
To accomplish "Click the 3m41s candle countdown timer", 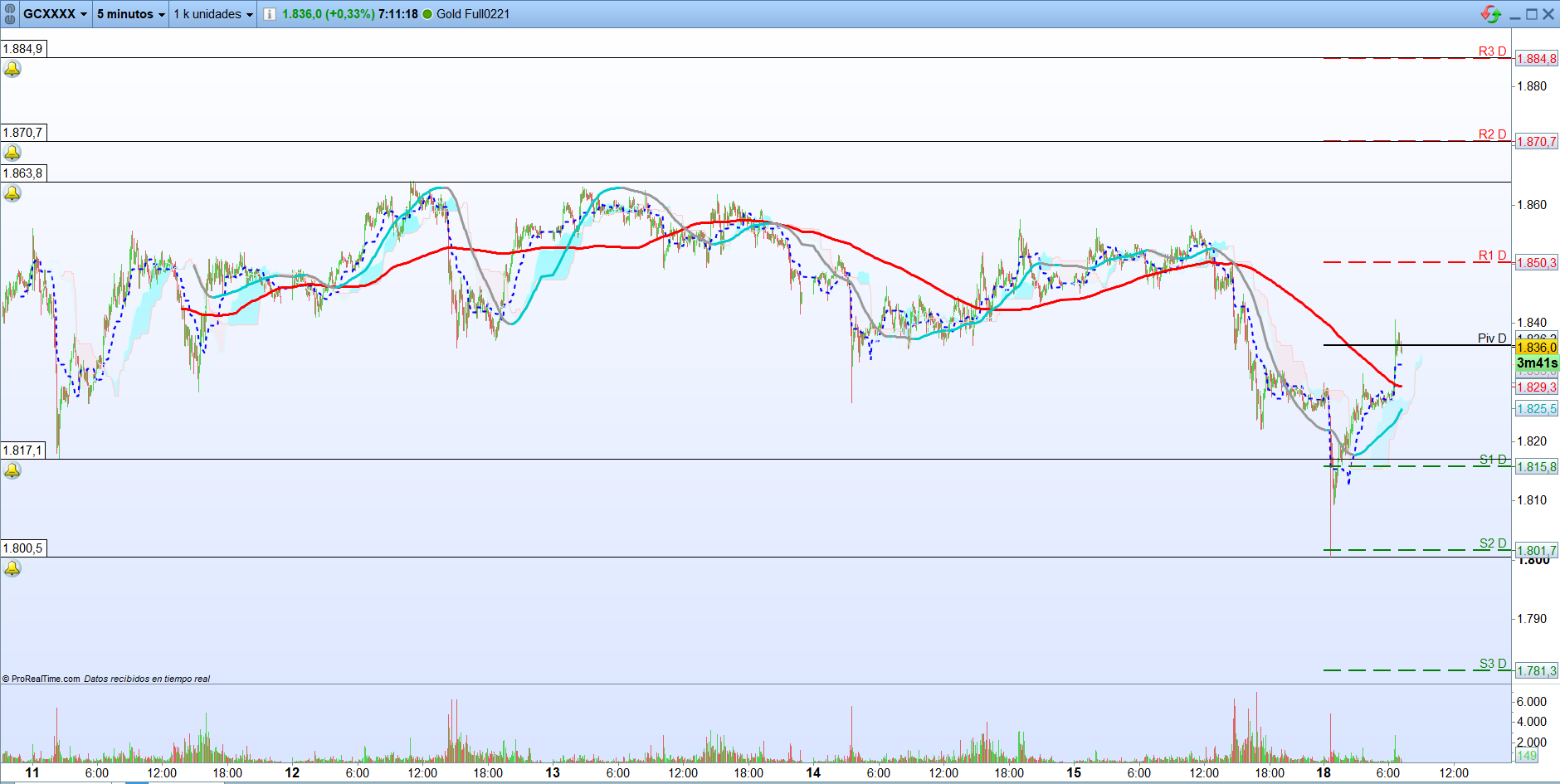I will pos(1537,363).
